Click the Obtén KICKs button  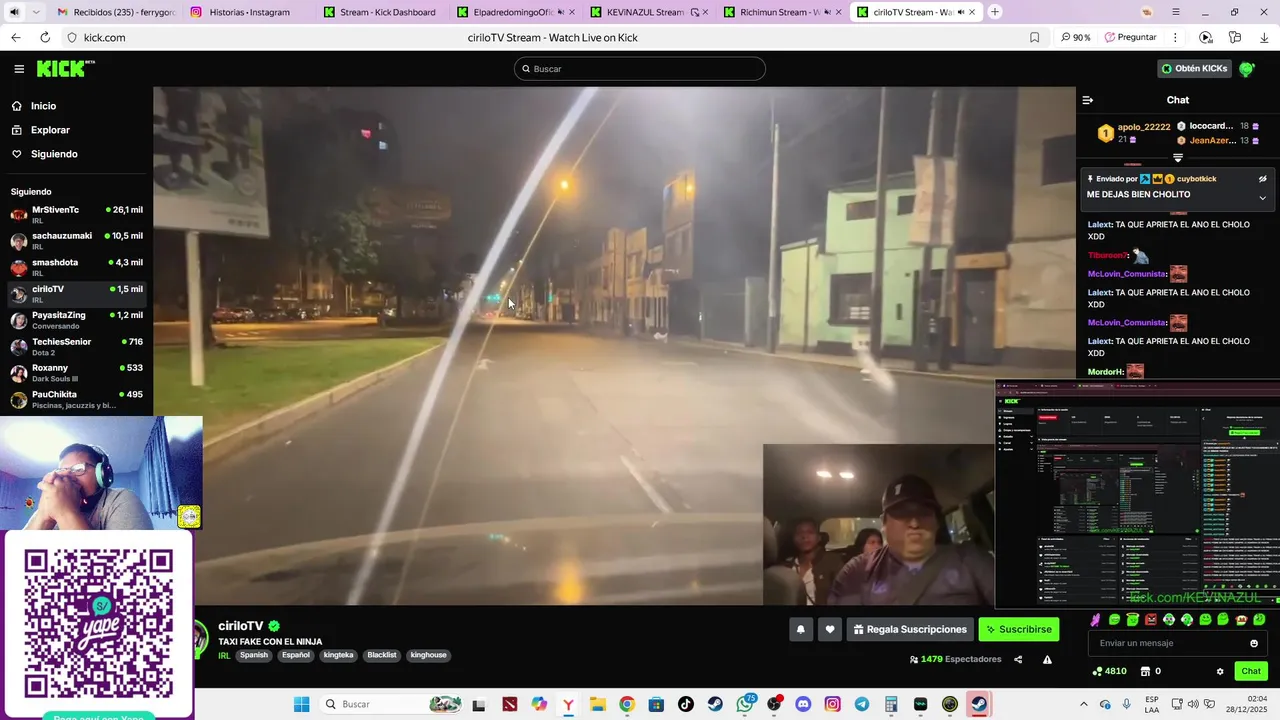[x=1194, y=69]
